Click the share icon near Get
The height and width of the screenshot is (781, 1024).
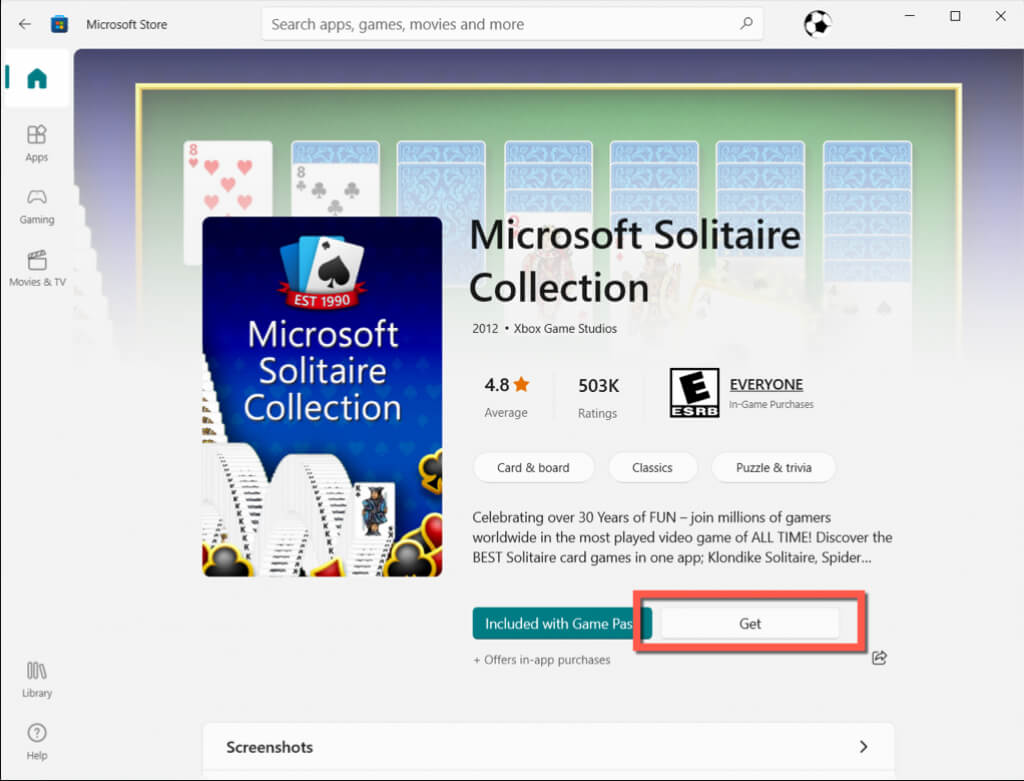879,658
